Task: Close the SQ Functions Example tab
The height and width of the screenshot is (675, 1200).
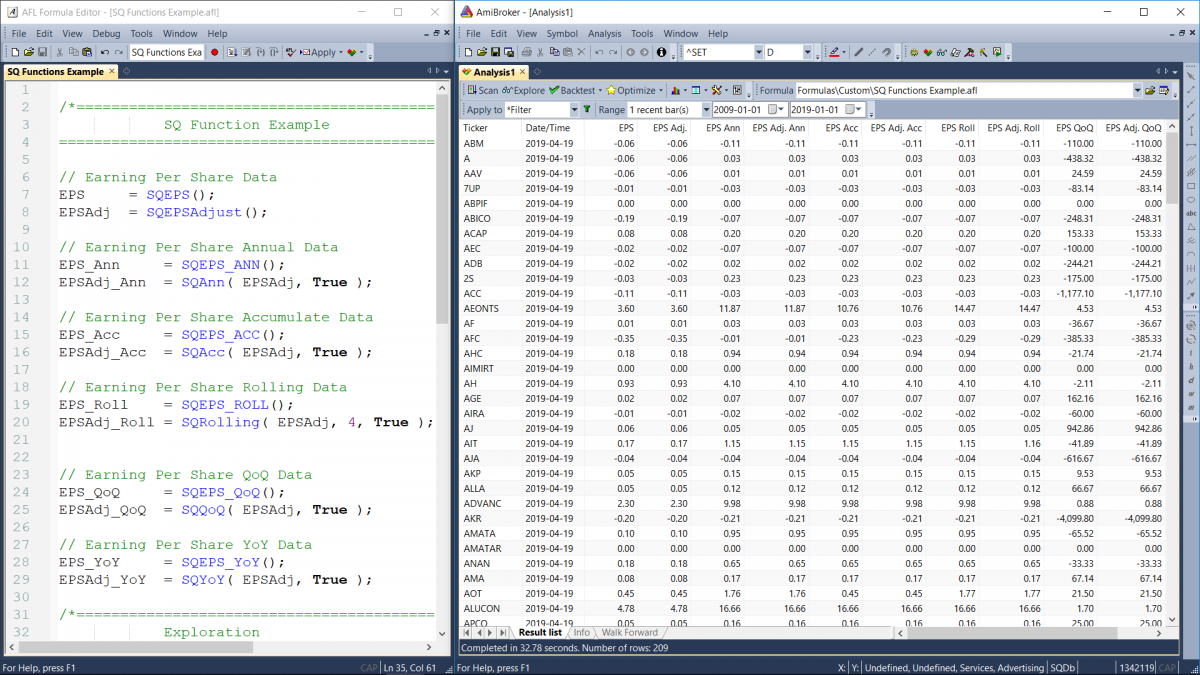Action: 112,71
